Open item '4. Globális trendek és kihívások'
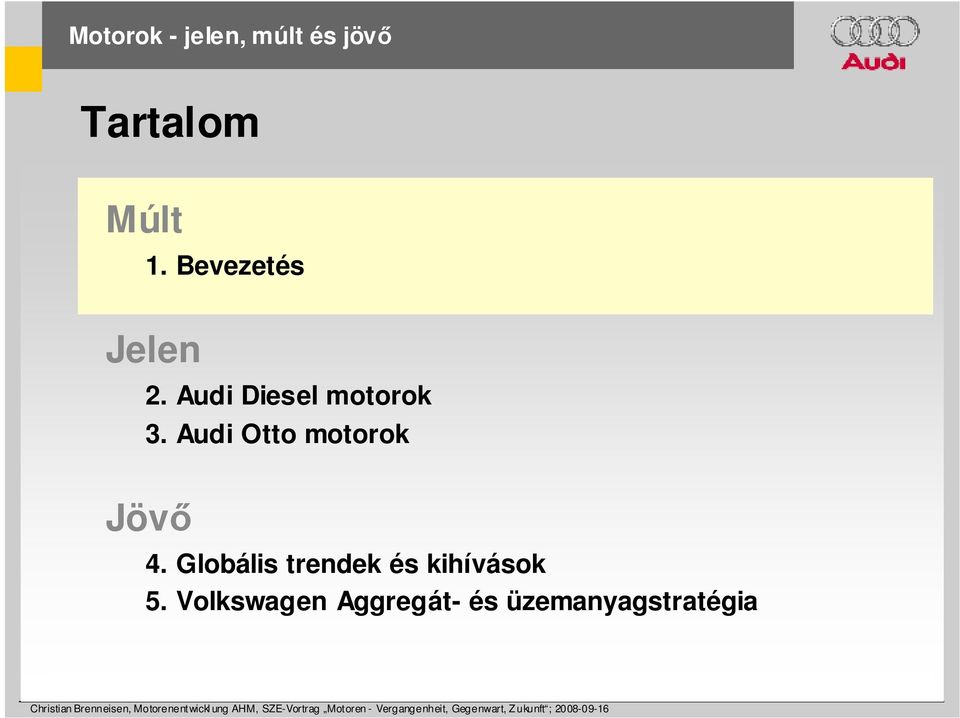 pyautogui.click(x=345, y=564)
